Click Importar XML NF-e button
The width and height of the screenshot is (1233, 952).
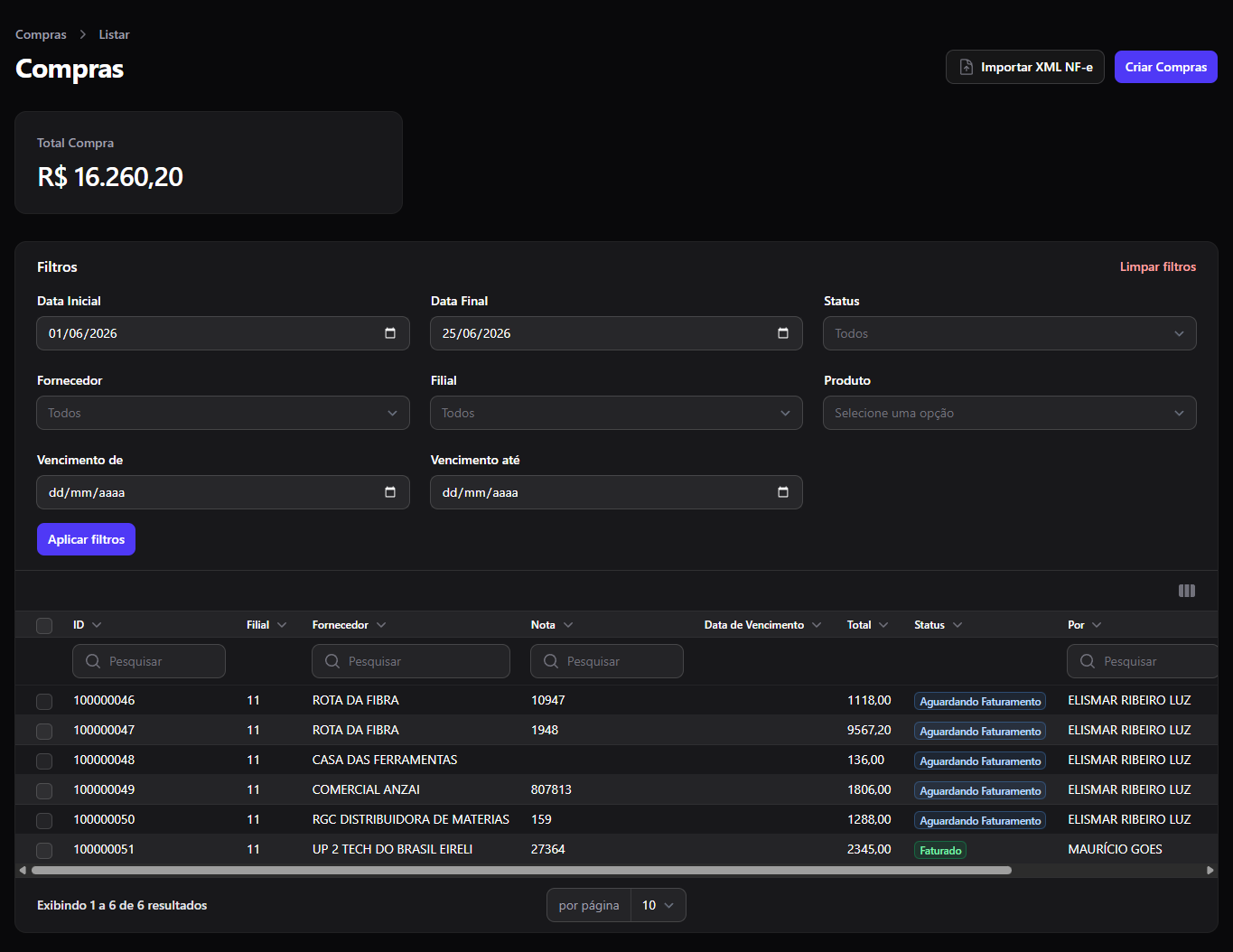tap(1025, 67)
